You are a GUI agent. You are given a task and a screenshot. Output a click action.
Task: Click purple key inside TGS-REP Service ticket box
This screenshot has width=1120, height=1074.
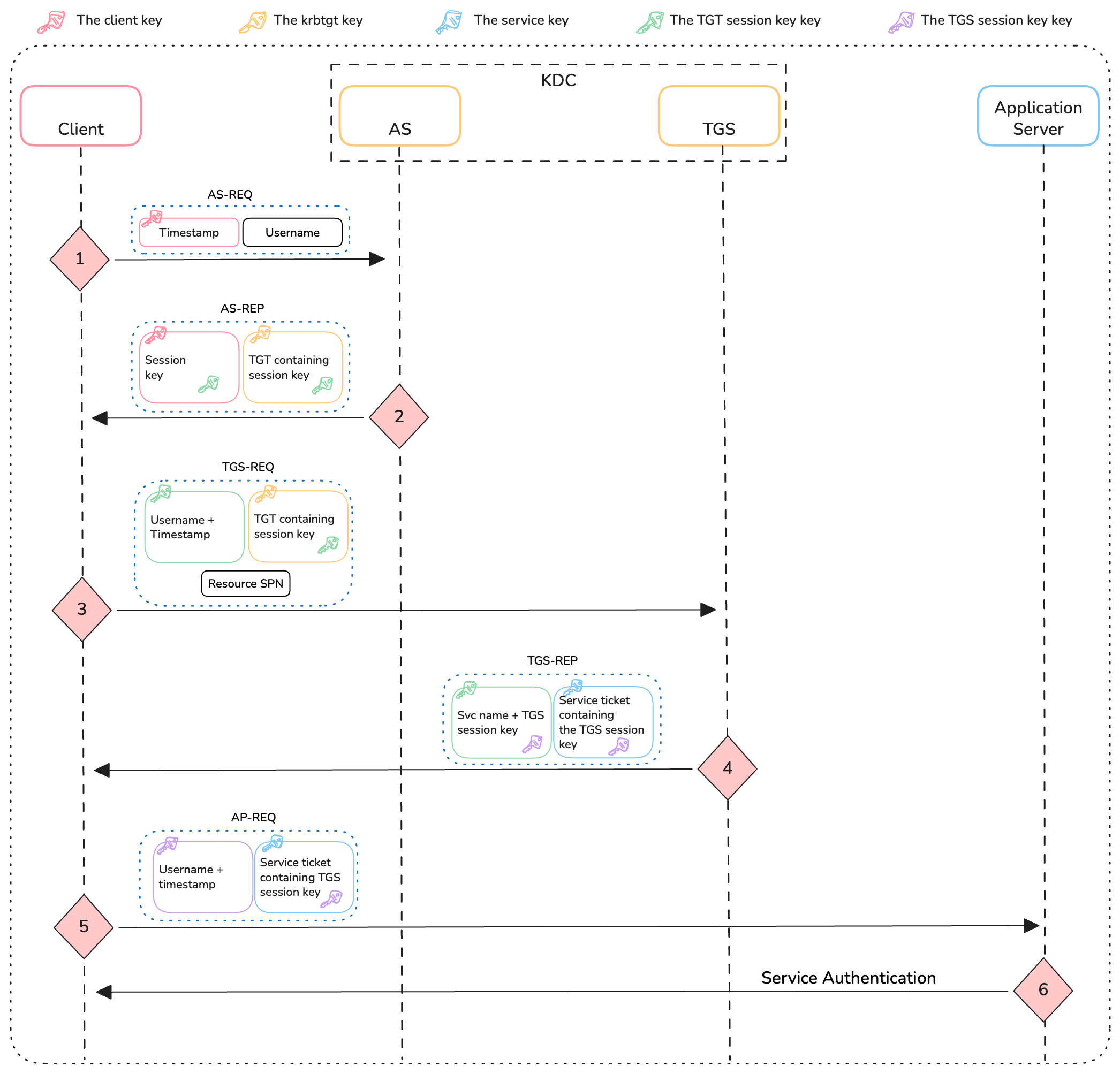[618, 746]
